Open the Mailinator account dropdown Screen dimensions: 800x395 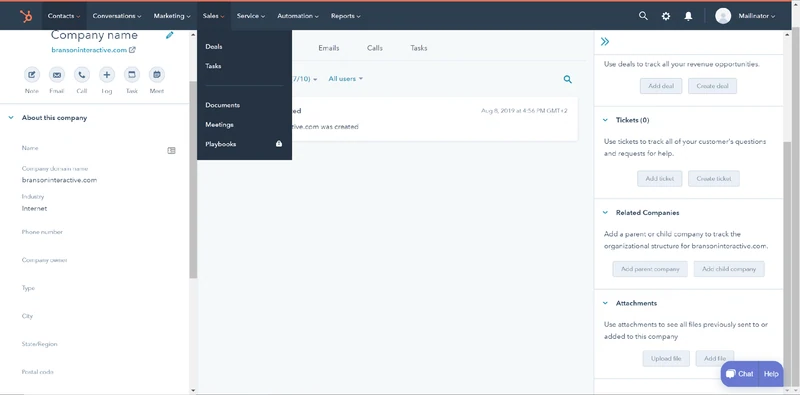[x=757, y=16]
